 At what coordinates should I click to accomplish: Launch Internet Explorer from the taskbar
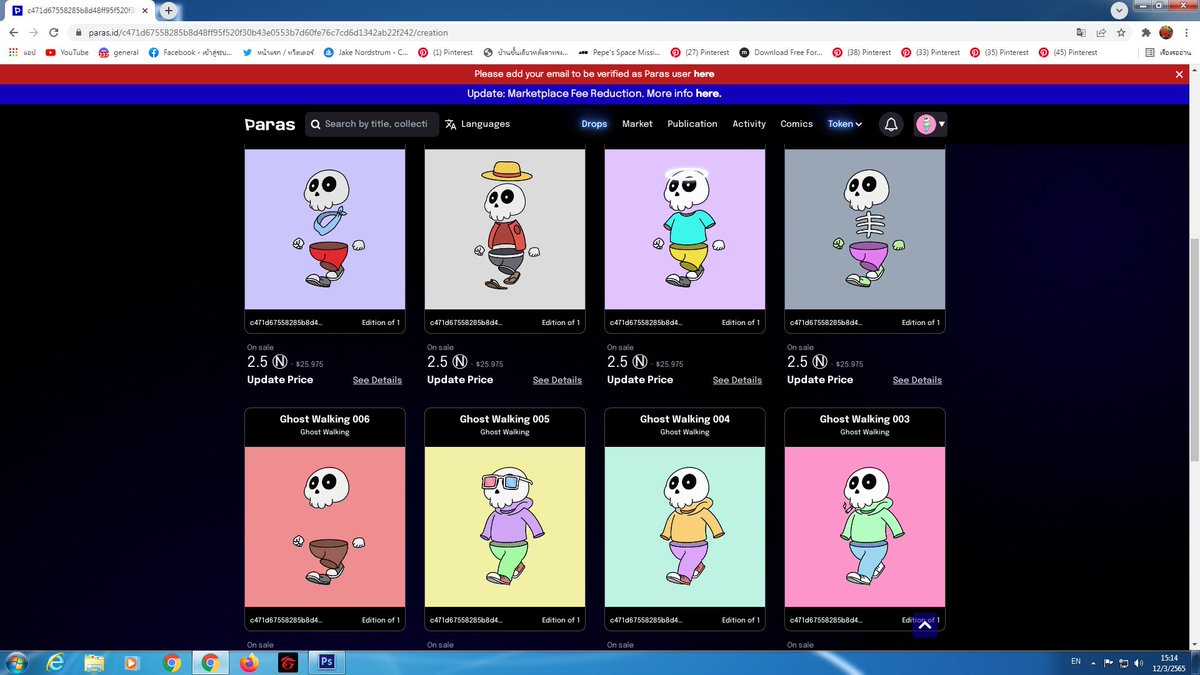tap(55, 662)
